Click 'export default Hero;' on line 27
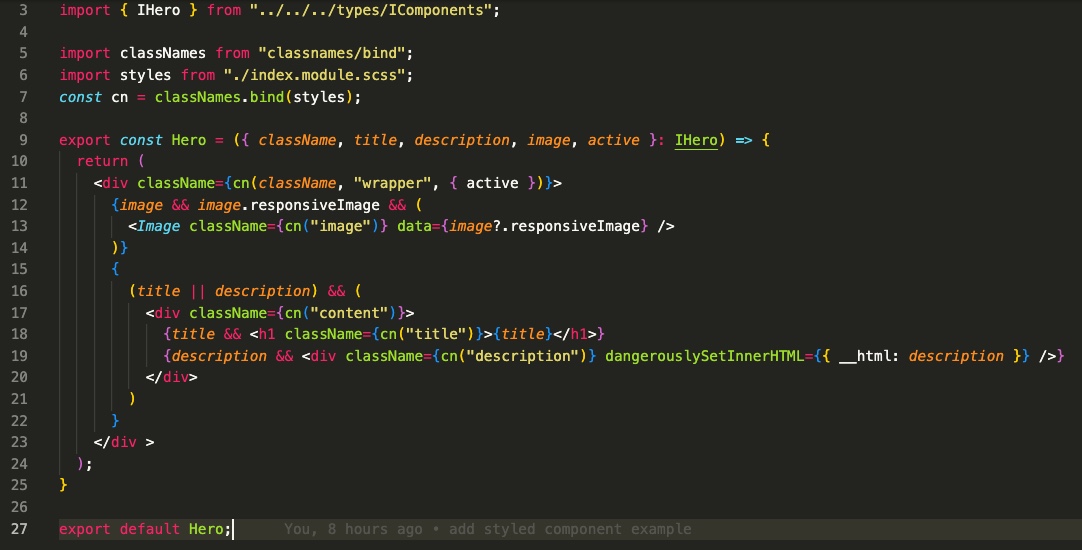 coord(145,529)
